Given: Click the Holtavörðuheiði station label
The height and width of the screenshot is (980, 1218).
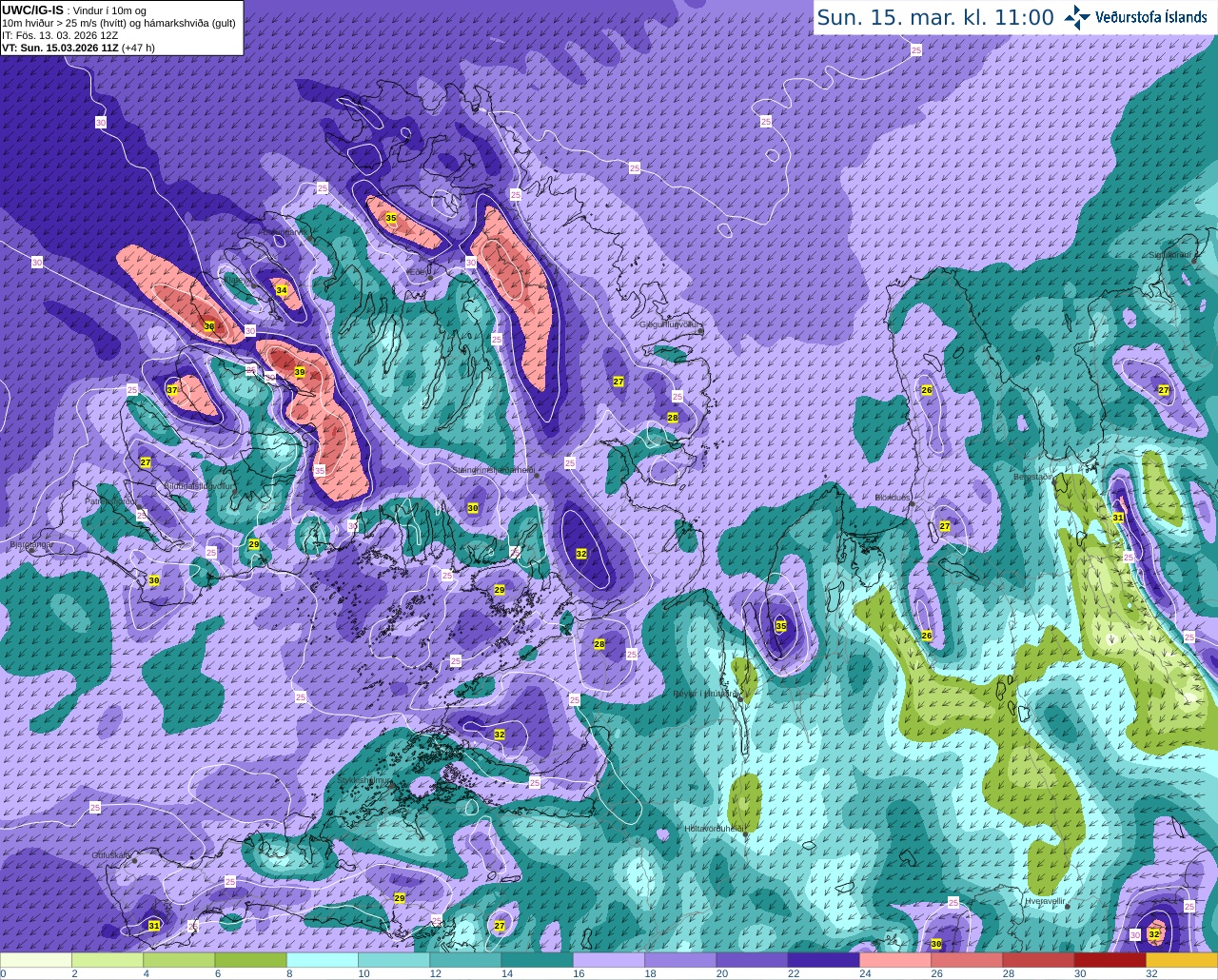Looking at the screenshot, I should 714,828.
